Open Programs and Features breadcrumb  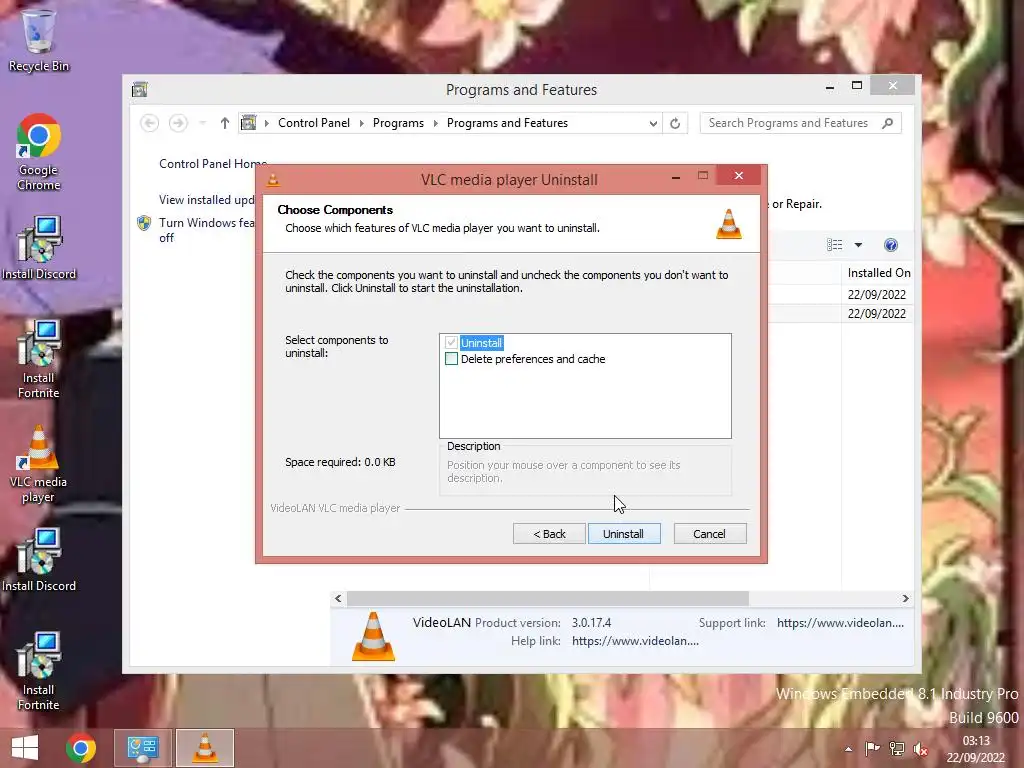click(x=507, y=123)
